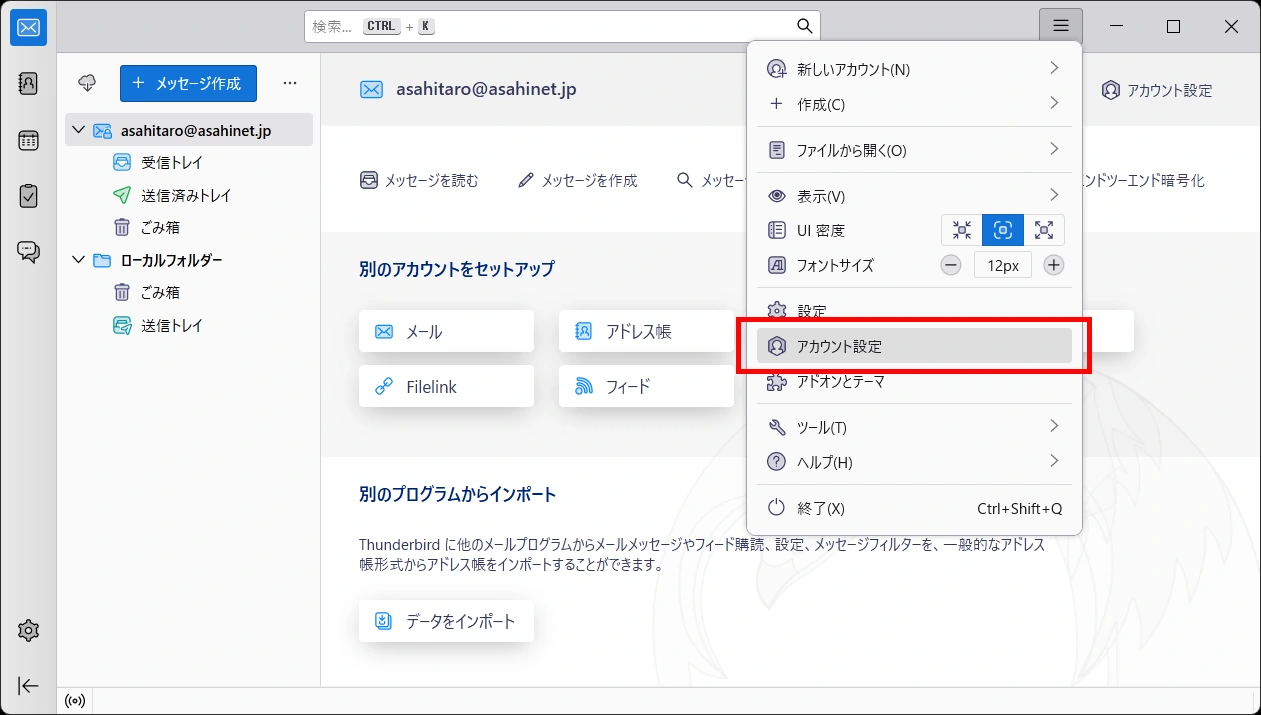Click the メッセージ作成 button
Viewport: 1261px width, 715px height.
tap(188, 83)
